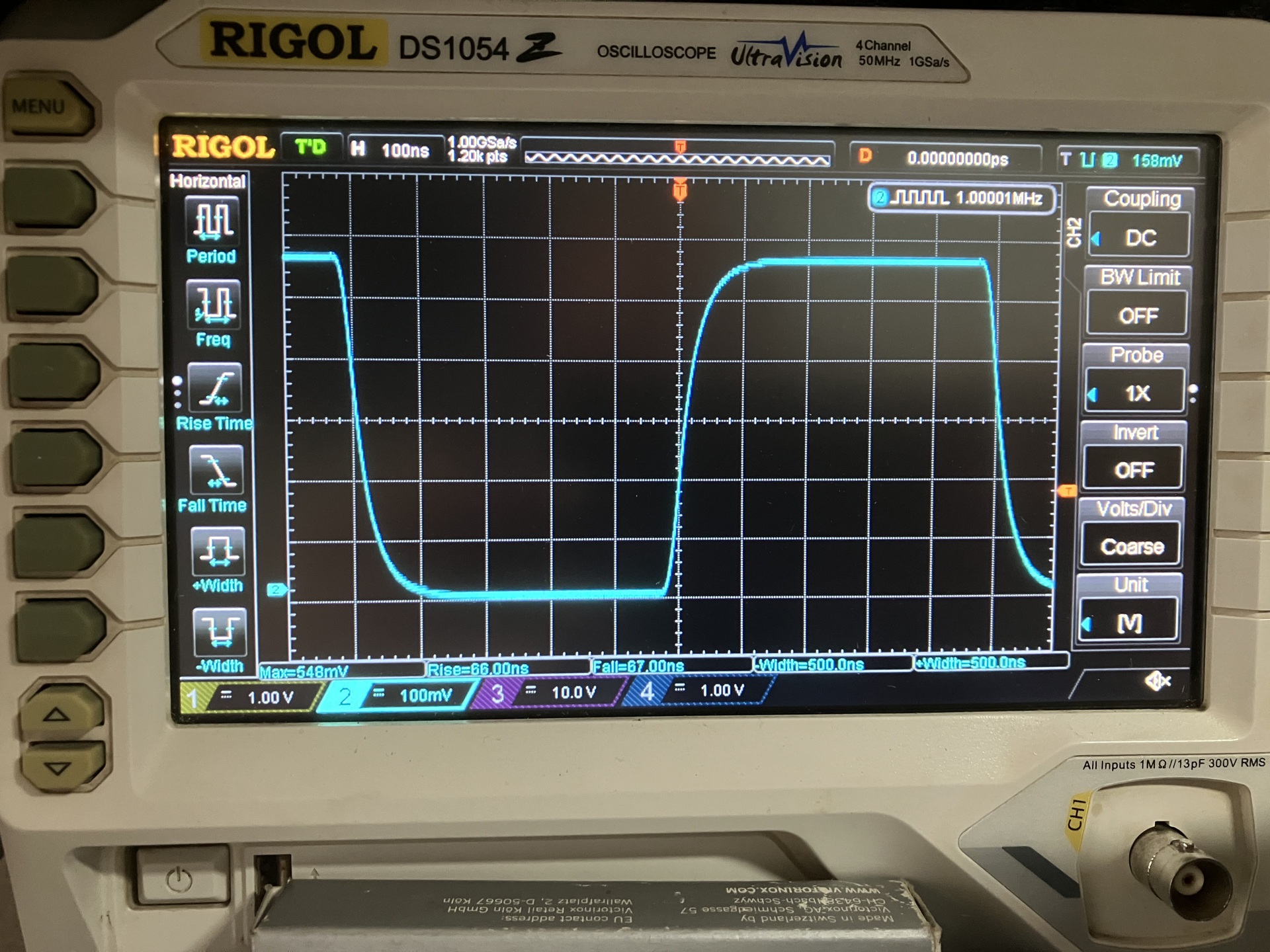The width and height of the screenshot is (1270, 952).
Task: Toggle Invert OFF setting
Action: click(1134, 469)
